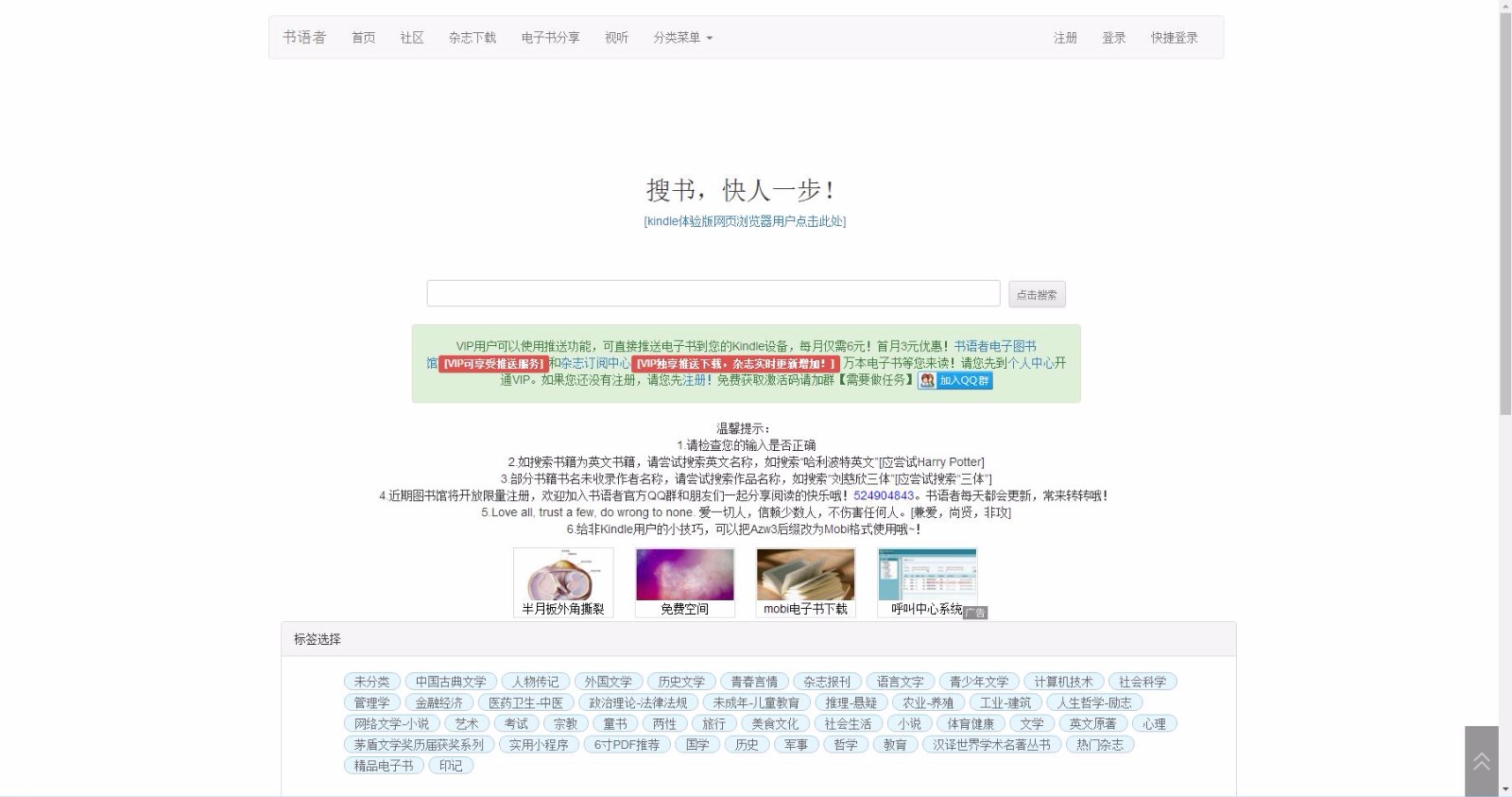Select the 青春言情 tag
The image size is (1512, 797).
754,682
